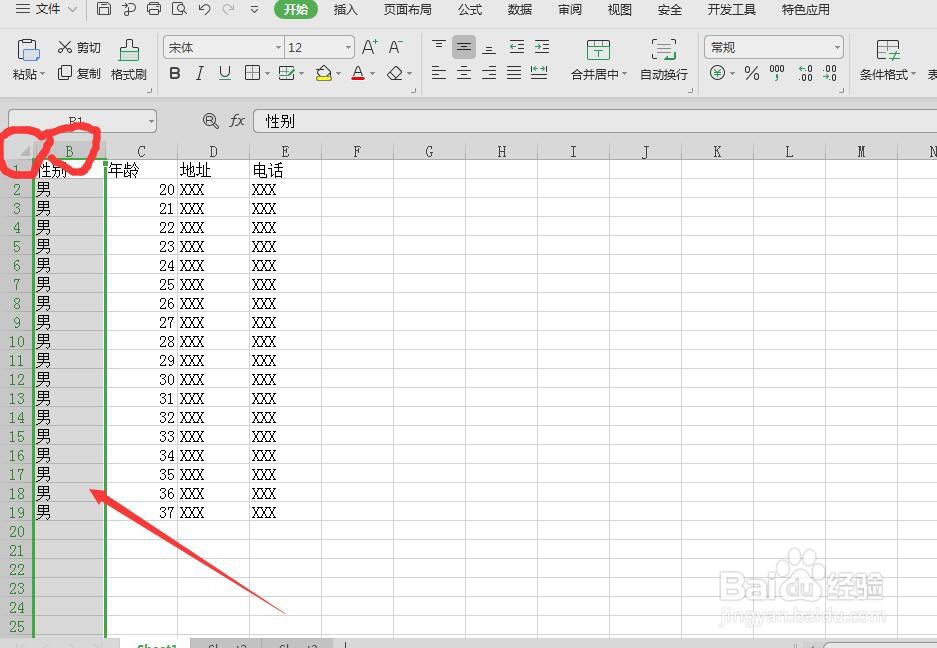937x648 pixels.
Task: Click the cell style fill pattern icon
Action: tap(286, 73)
